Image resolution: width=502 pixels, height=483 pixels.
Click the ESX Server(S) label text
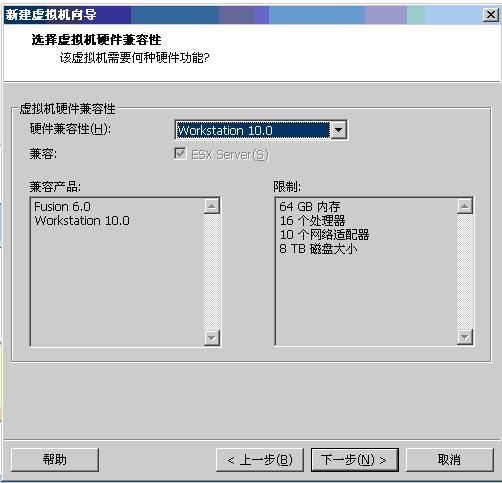[230, 154]
